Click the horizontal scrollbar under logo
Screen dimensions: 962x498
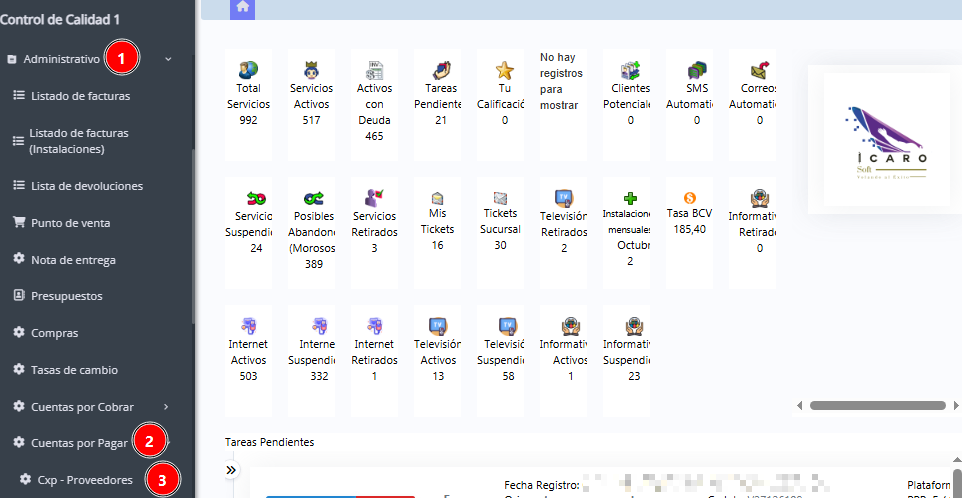click(x=876, y=406)
